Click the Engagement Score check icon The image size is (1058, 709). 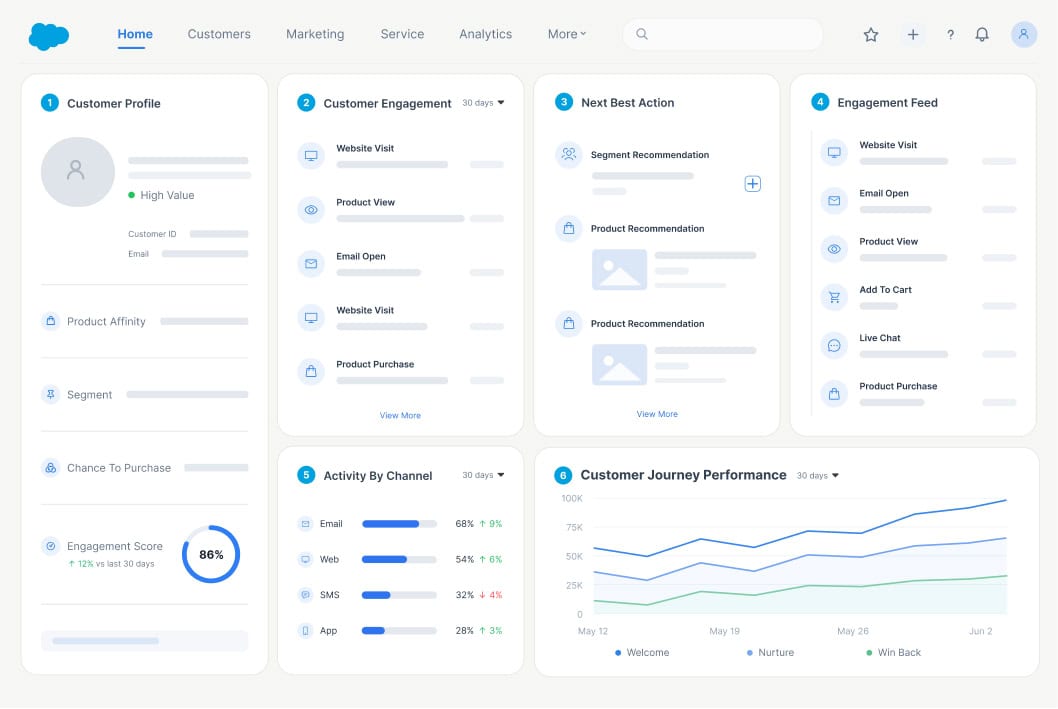(x=51, y=546)
